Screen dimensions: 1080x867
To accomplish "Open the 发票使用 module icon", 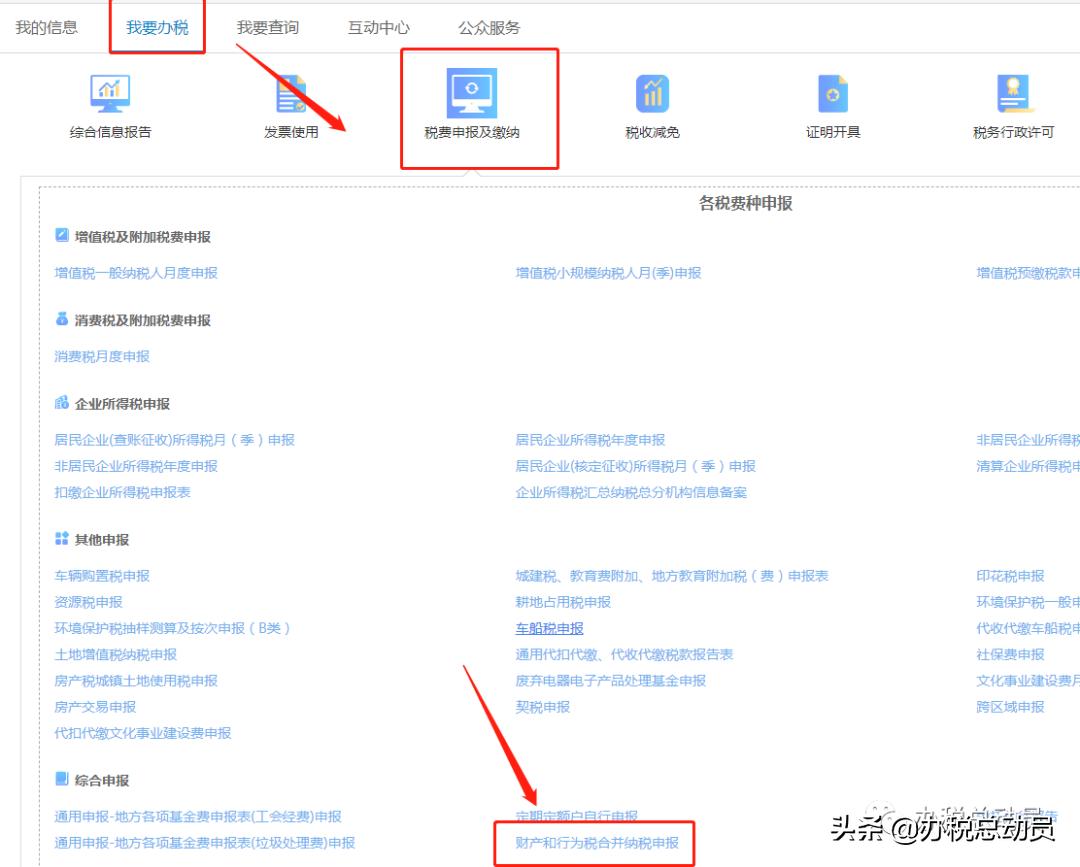I will 290,93.
